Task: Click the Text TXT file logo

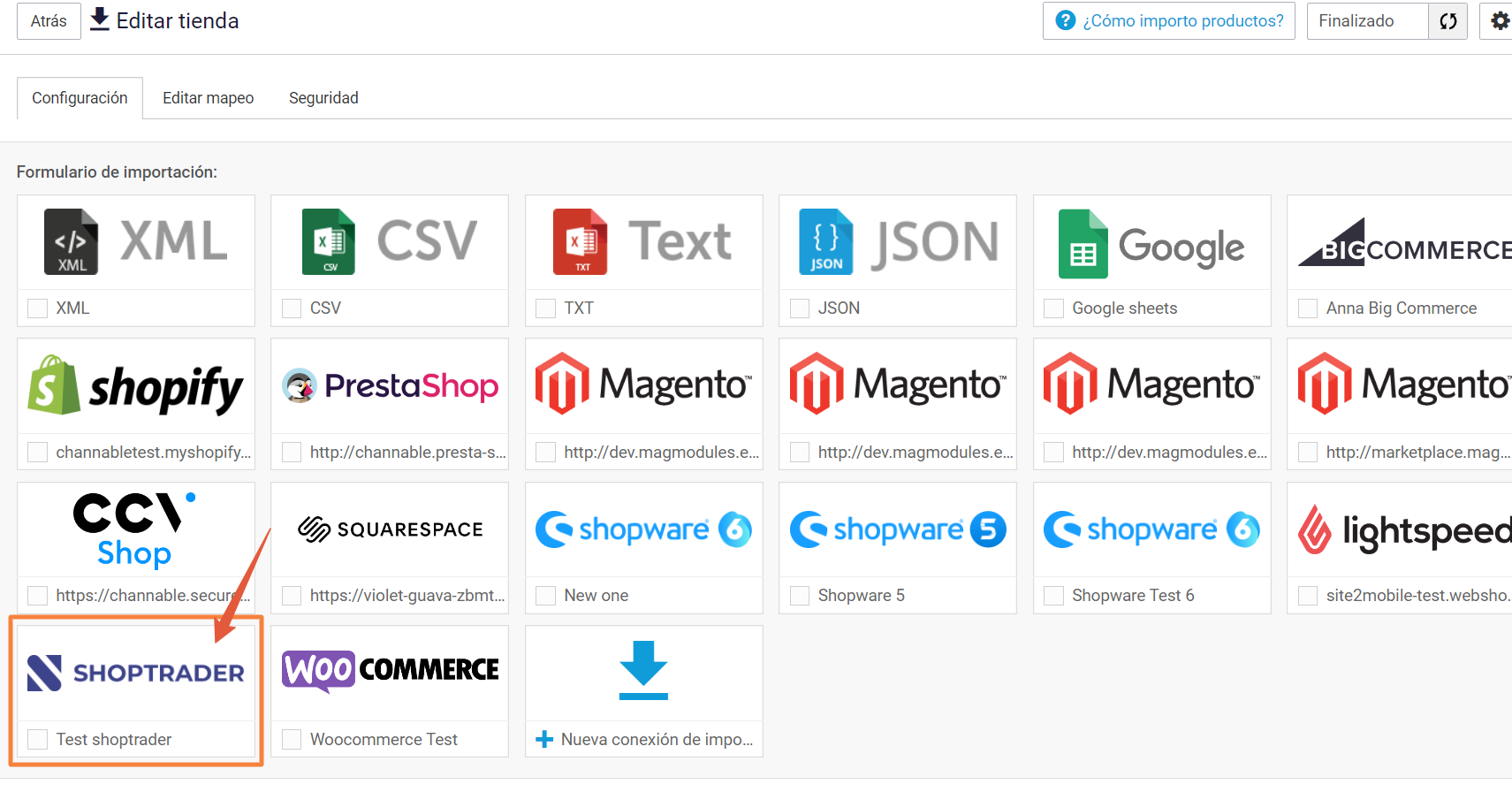Action: point(643,241)
